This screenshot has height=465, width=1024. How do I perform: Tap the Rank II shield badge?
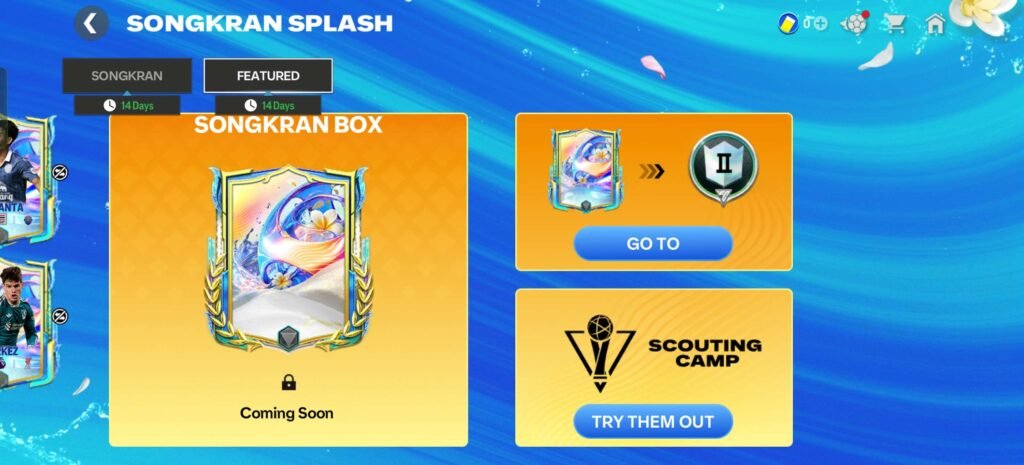point(723,167)
